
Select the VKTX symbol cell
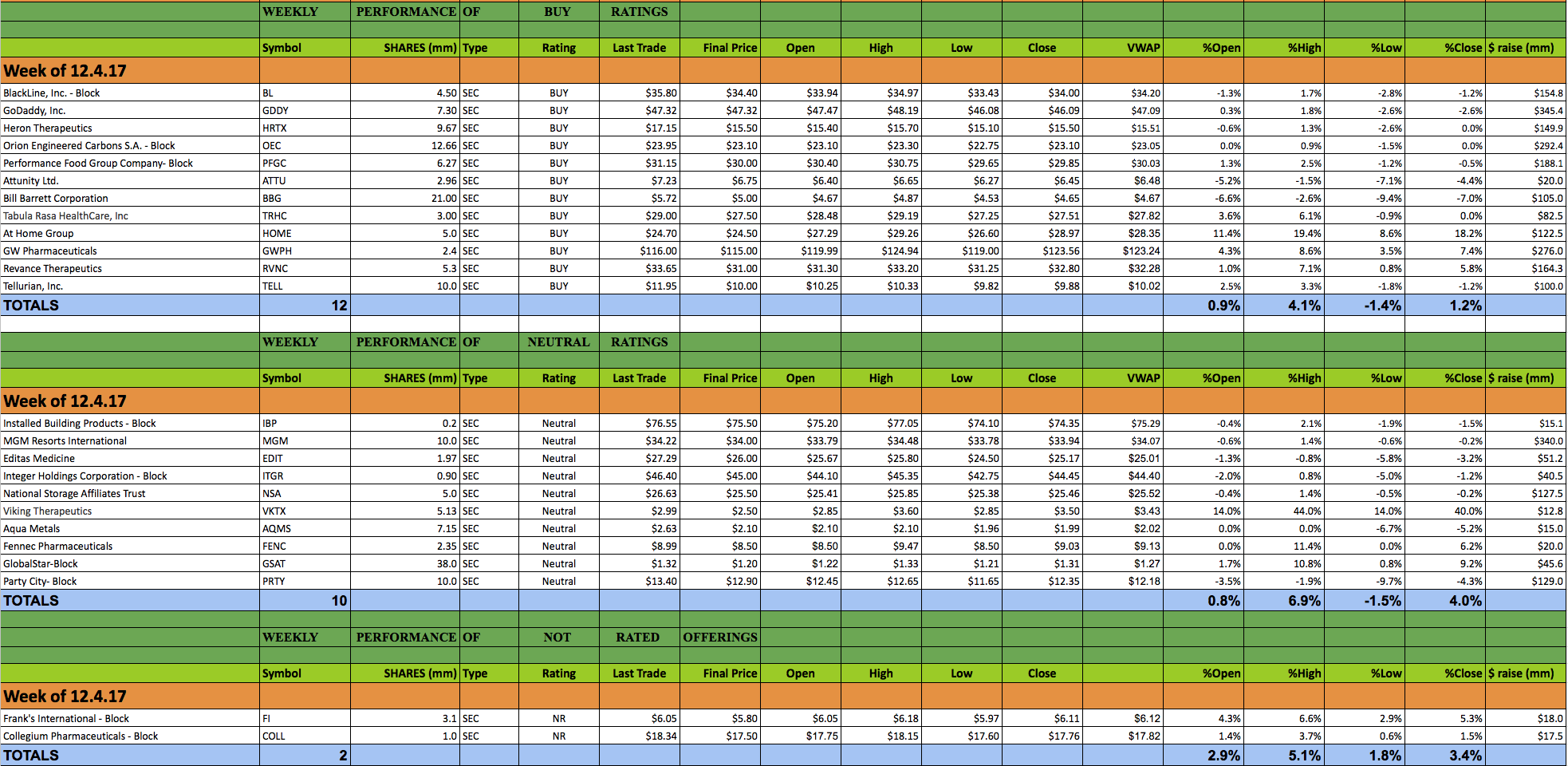[x=305, y=511]
